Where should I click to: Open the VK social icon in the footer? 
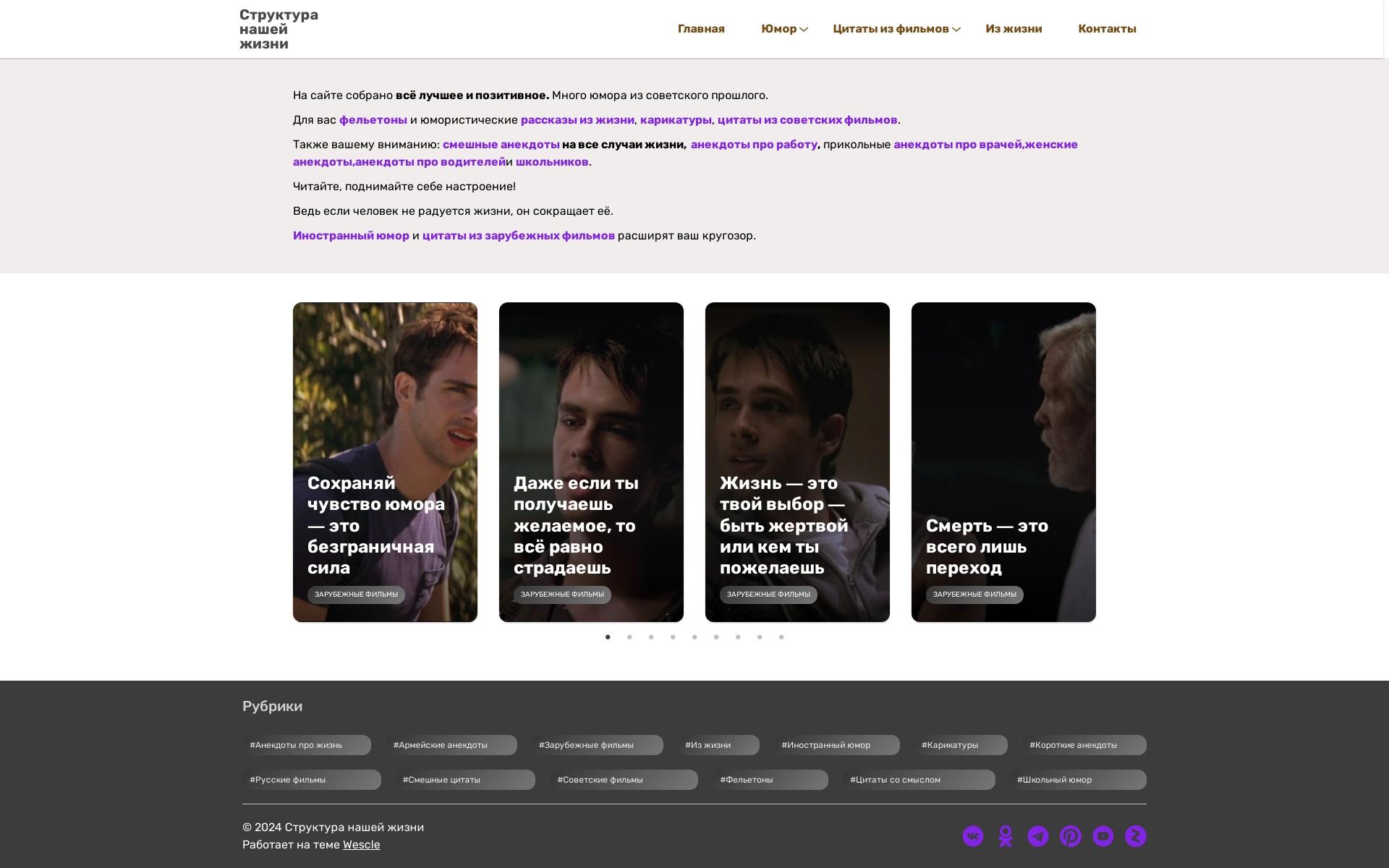pyautogui.click(x=973, y=836)
